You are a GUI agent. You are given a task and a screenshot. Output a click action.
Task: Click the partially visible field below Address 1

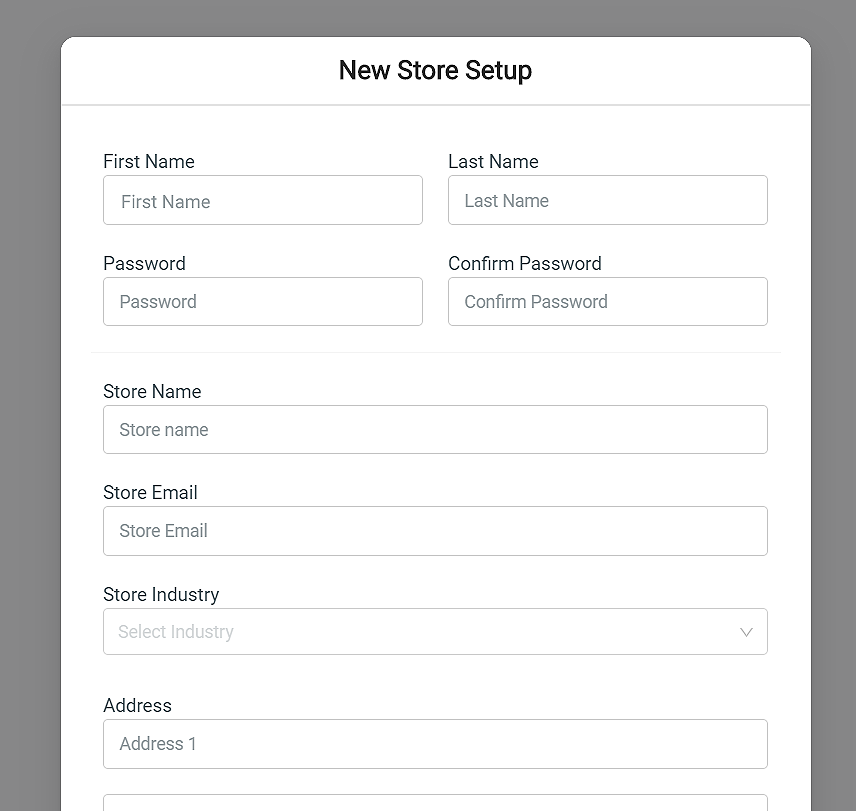coord(435,803)
